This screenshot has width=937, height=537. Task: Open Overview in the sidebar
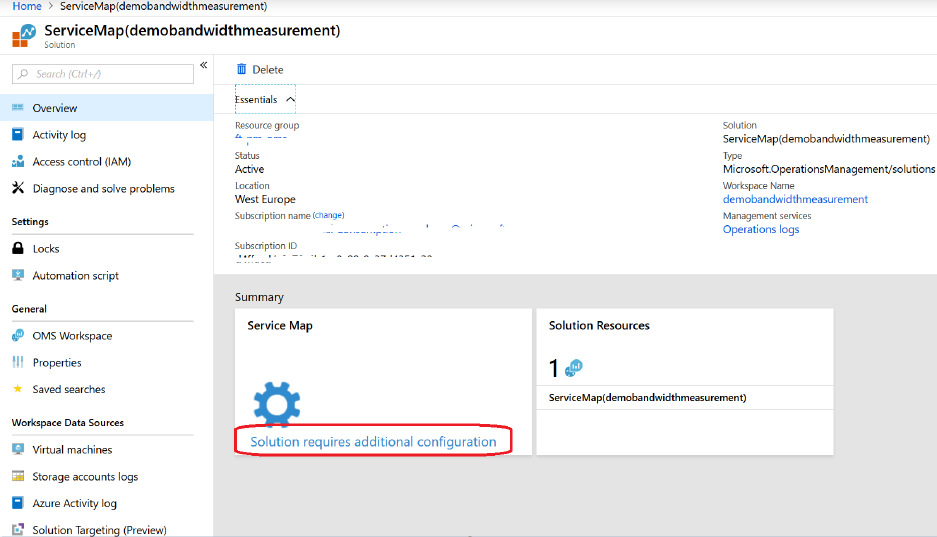pos(106,108)
